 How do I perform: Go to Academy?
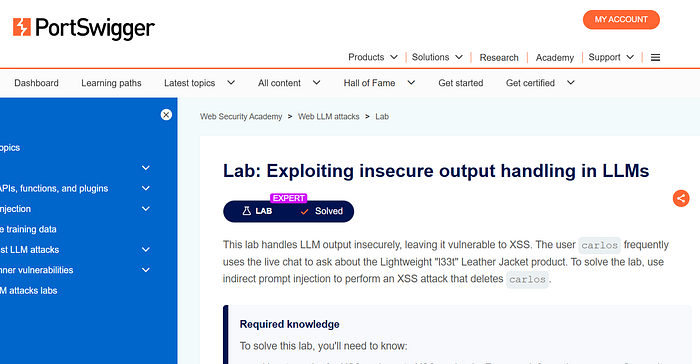pyautogui.click(x=554, y=58)
